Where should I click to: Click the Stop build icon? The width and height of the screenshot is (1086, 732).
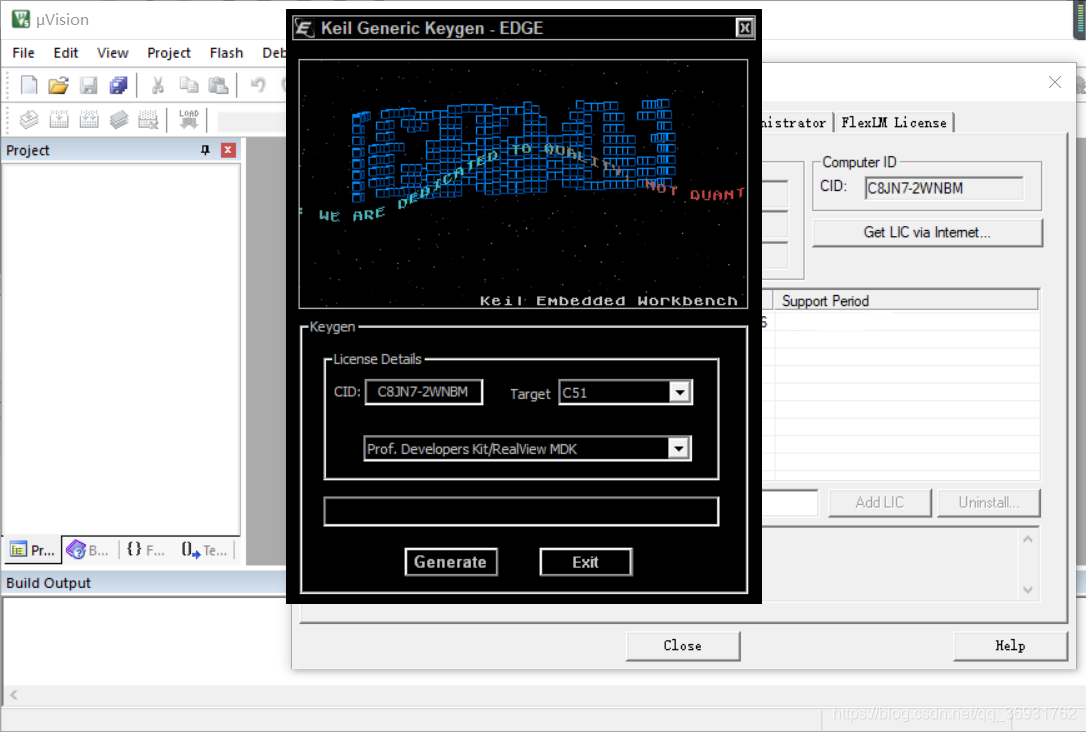click(x=148, y=119)
